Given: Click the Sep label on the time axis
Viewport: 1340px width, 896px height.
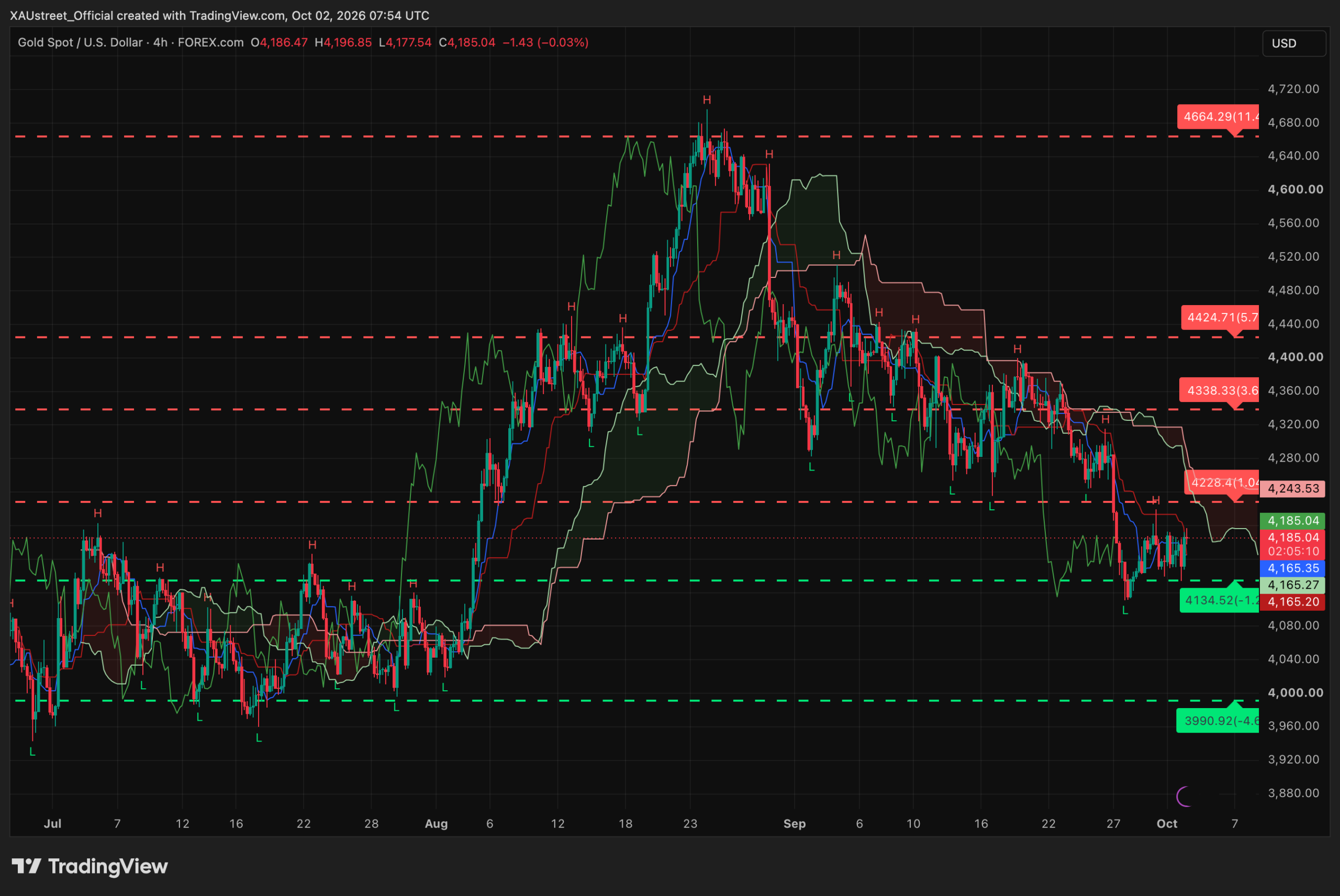Looking at the screenshot, I should pyautogui.click(x=794, y=823).
